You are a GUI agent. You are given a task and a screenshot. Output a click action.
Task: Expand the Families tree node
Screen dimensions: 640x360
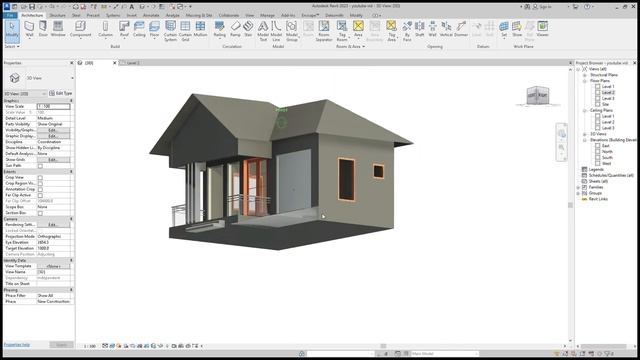[x=578, y=187]
